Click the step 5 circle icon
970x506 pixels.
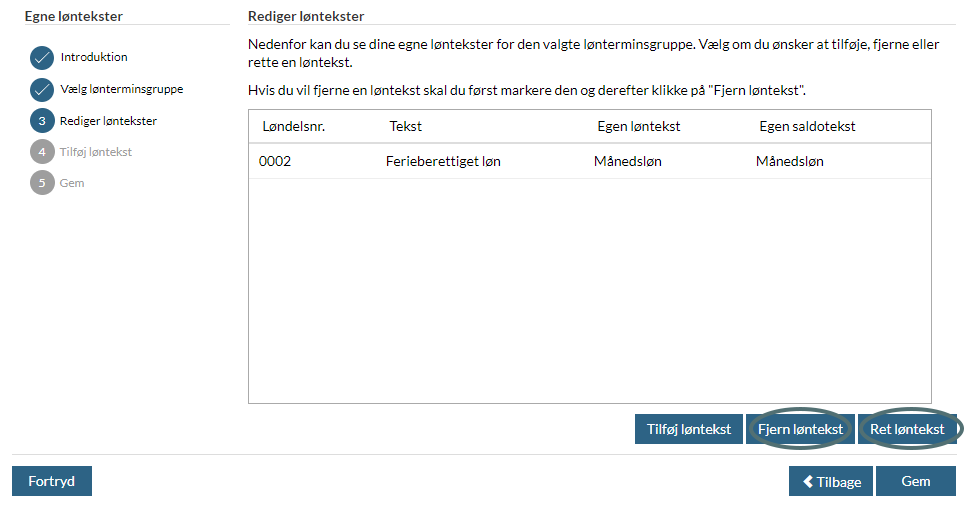pos(42,182)
